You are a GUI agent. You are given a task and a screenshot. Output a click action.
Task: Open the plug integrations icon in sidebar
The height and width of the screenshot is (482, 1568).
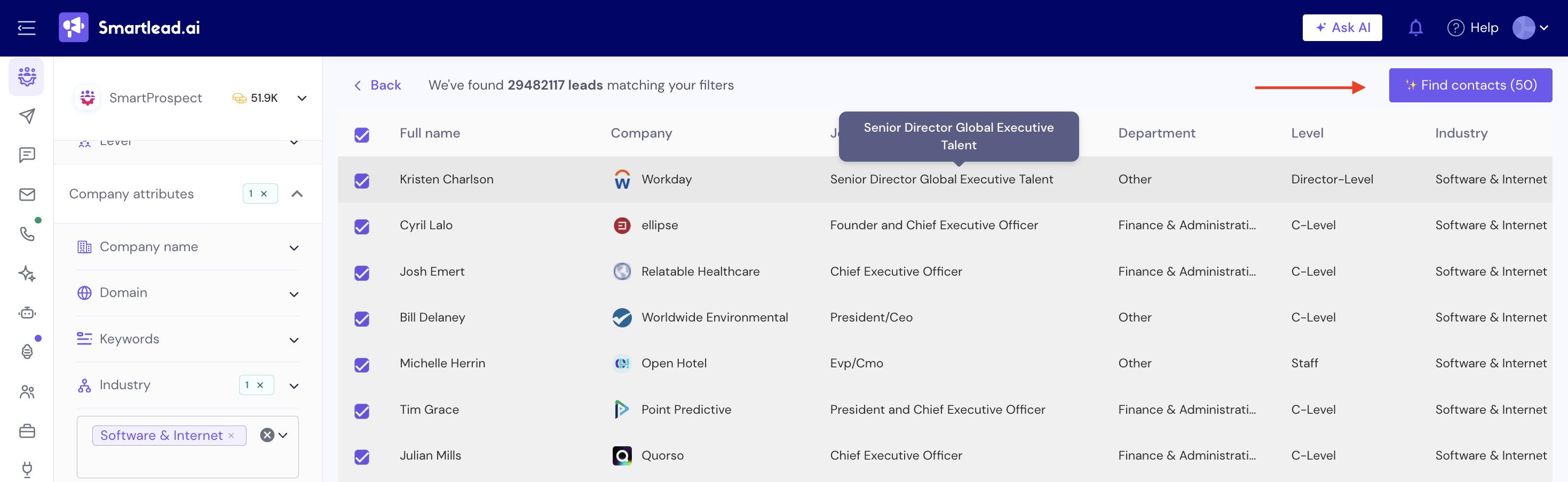(27, 469)
